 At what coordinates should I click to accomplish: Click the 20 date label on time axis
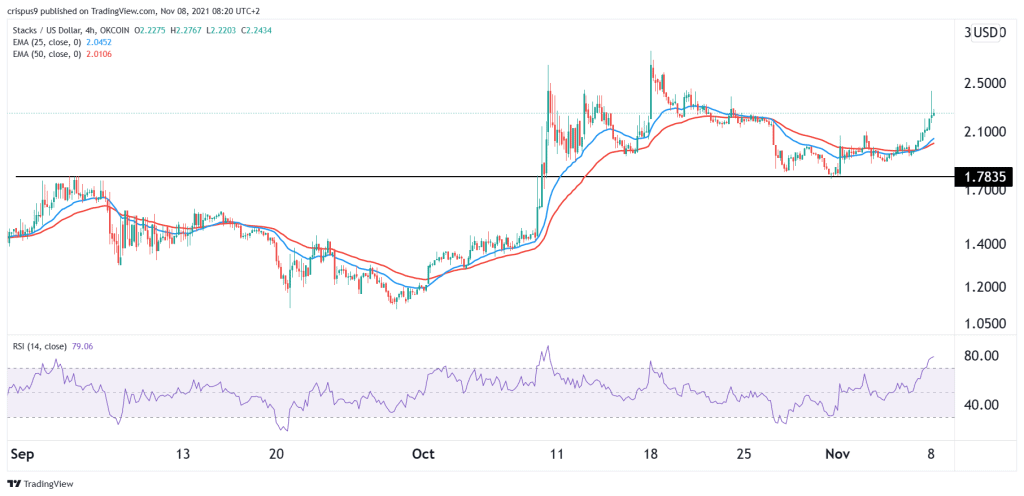(276, 454)
